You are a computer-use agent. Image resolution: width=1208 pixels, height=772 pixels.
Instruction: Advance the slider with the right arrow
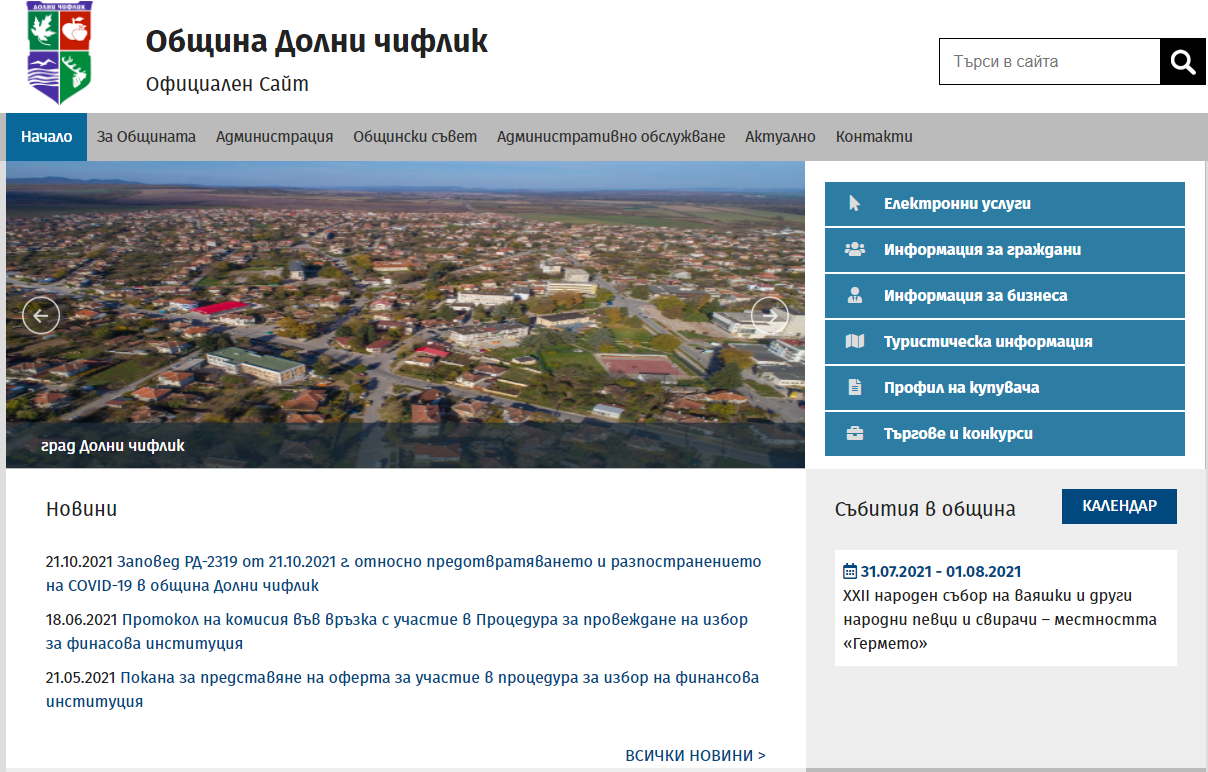click(x=770, y=314)
